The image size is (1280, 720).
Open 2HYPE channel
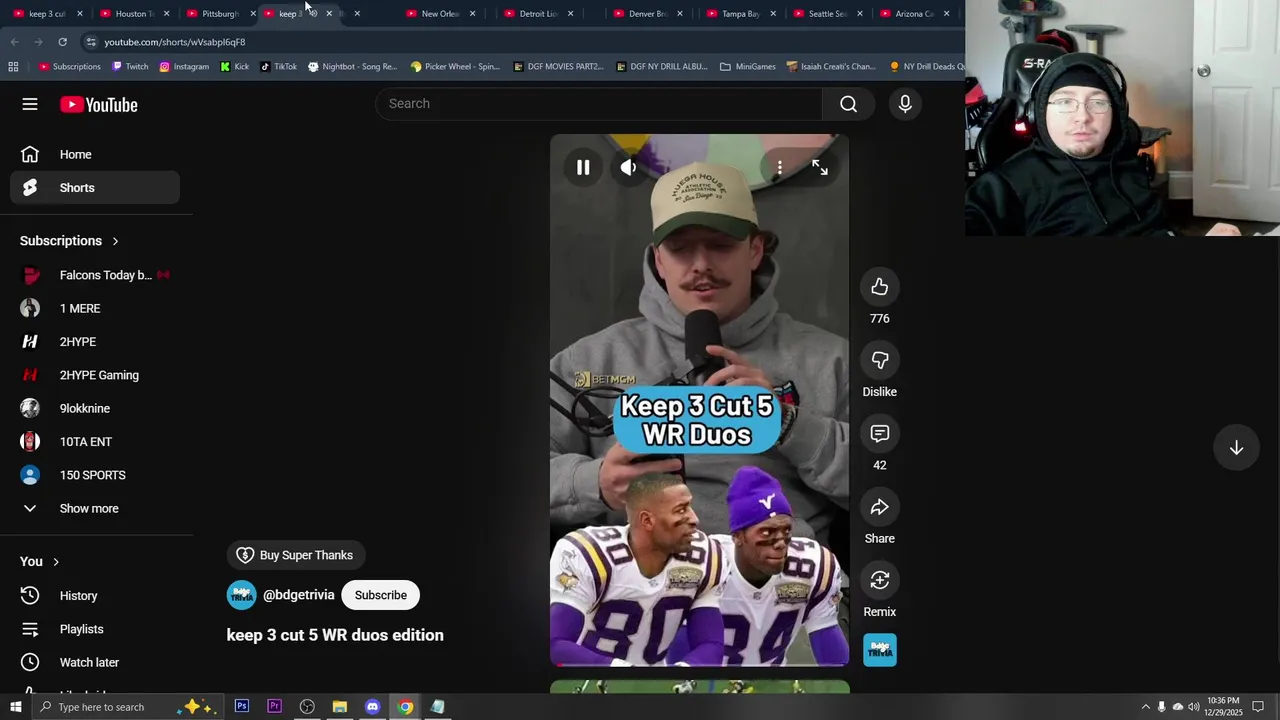click(95, 342)
